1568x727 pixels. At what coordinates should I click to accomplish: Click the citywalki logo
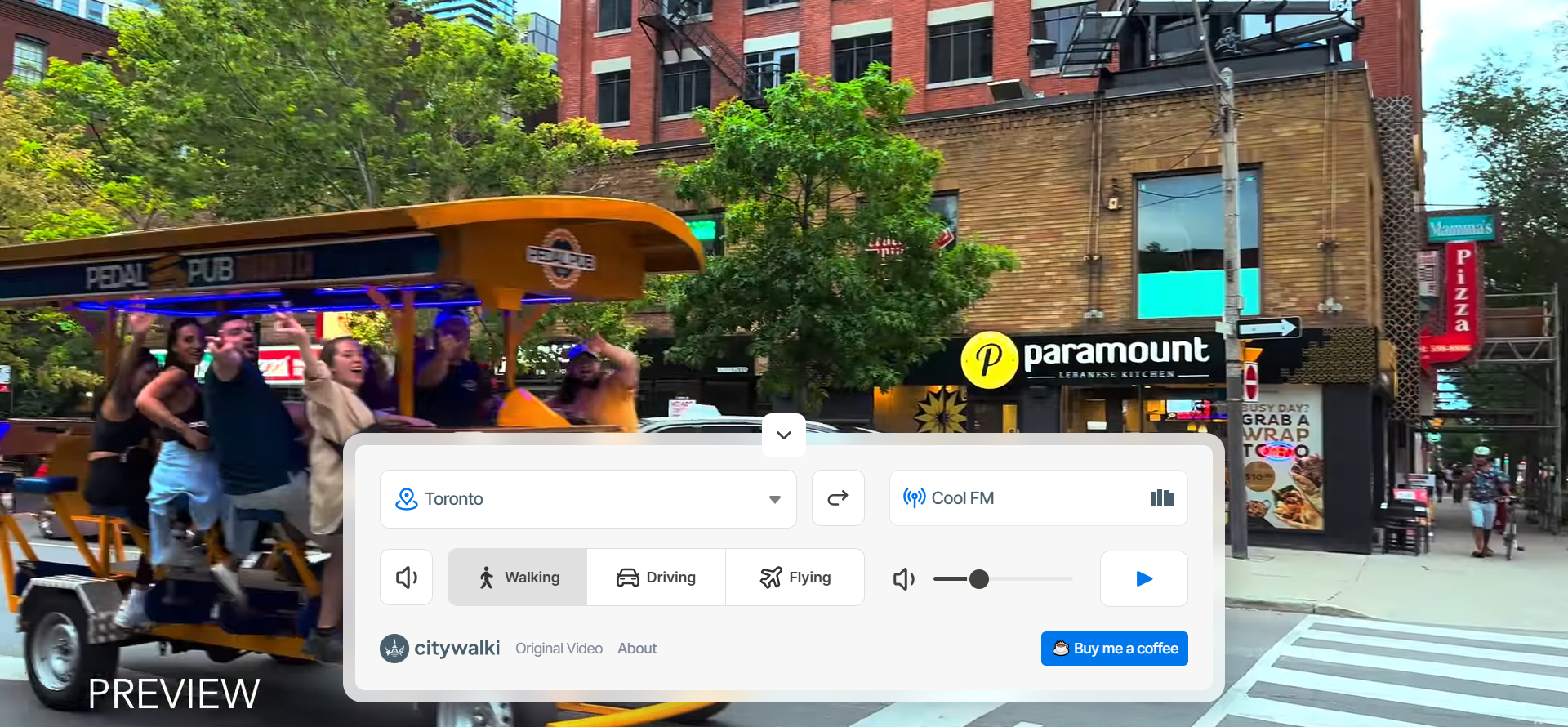[394, 649]
